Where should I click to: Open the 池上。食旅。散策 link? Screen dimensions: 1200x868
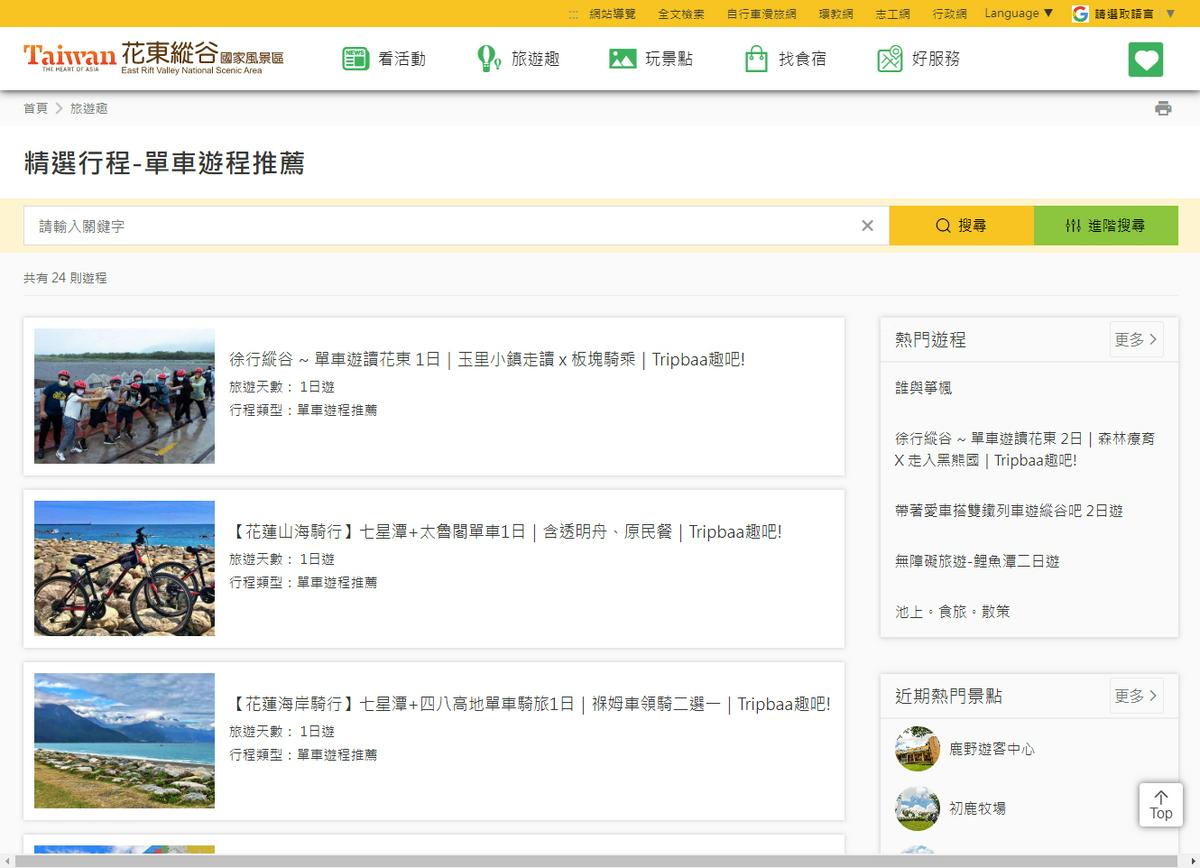click(x=952, y=611)
